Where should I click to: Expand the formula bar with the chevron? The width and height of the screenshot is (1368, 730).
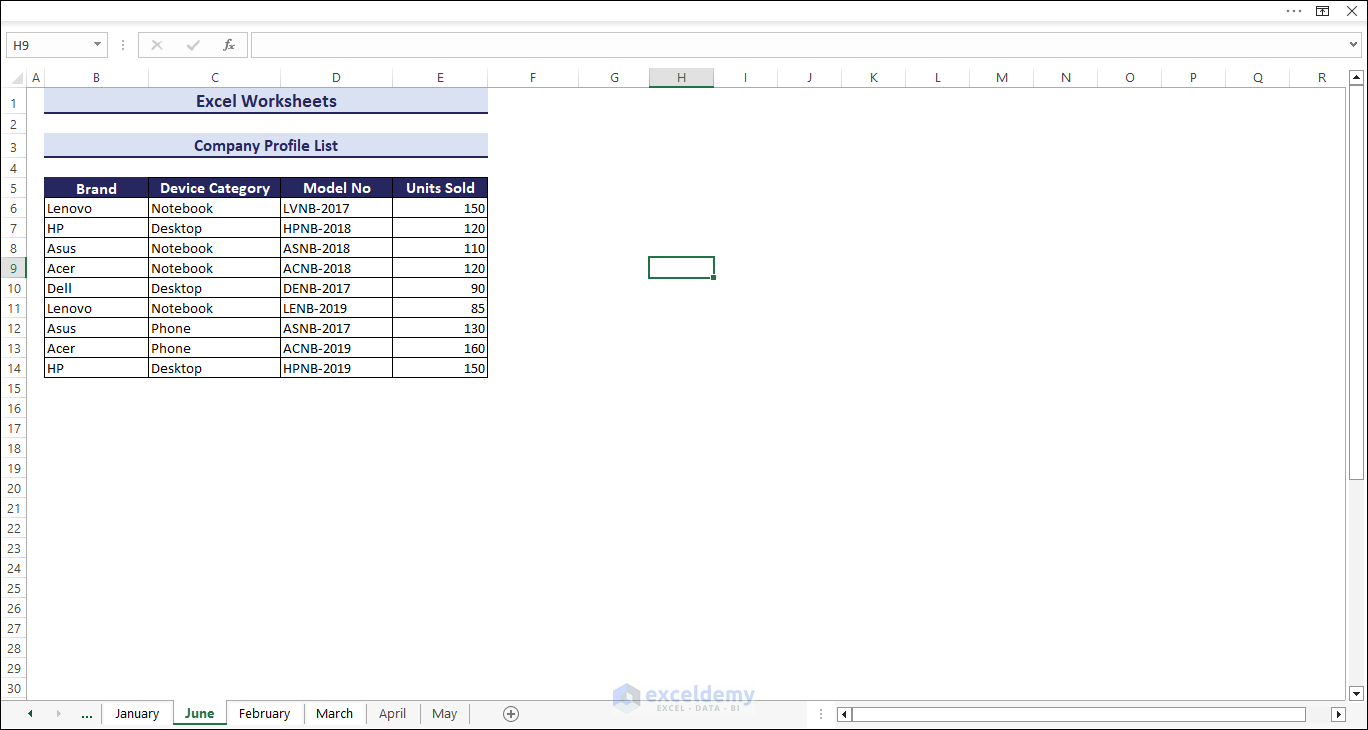pyautogui.click(x=1354, y=45)
